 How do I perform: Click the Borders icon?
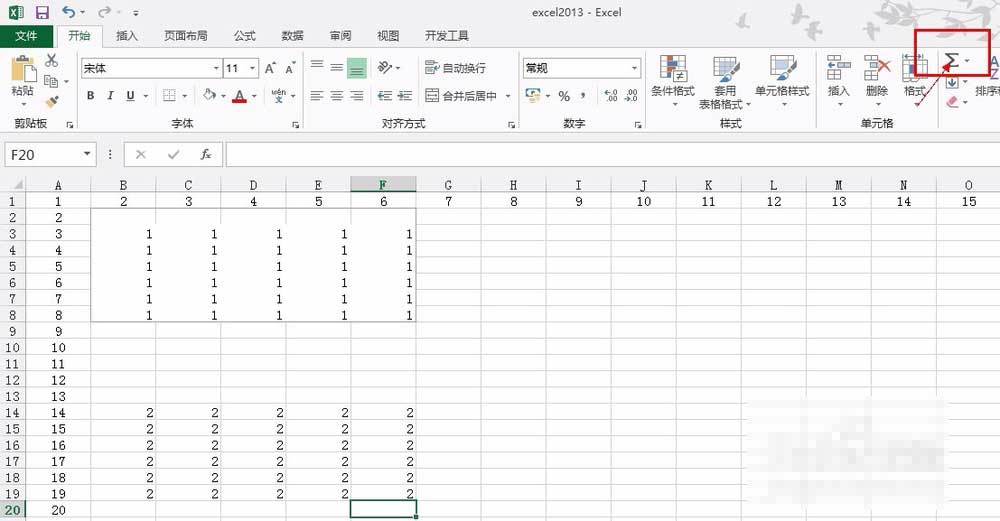pos(169,96)
